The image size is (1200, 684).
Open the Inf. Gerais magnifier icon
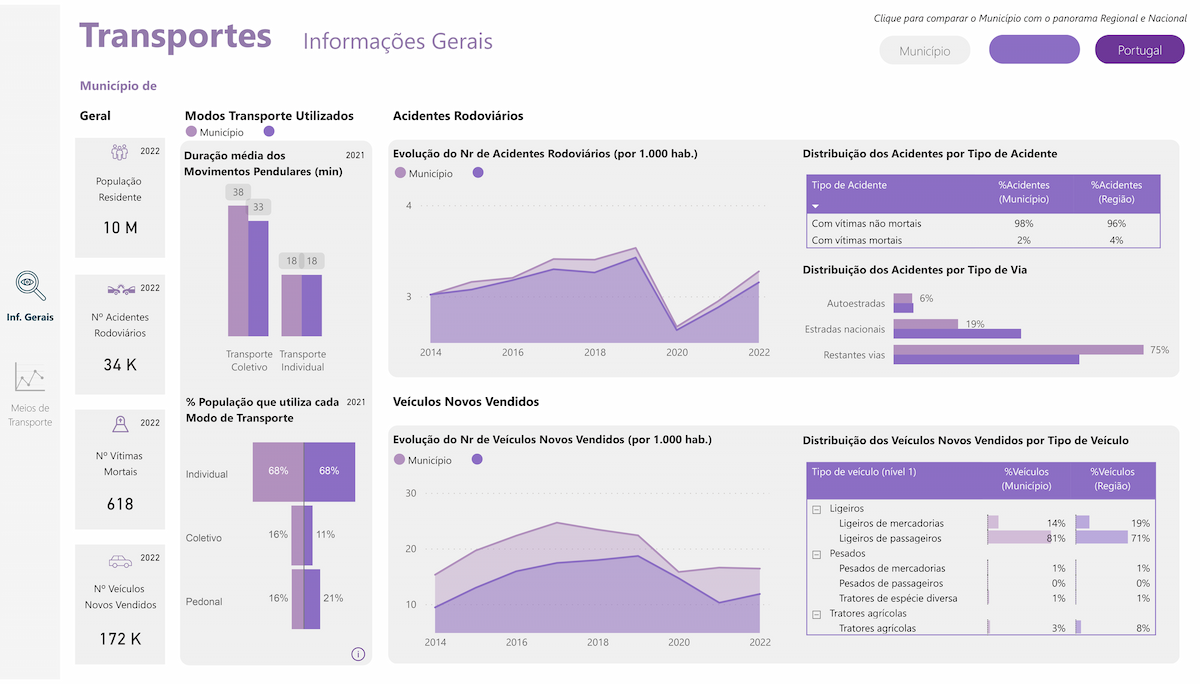pyautogui.click(x=31, y=286)
